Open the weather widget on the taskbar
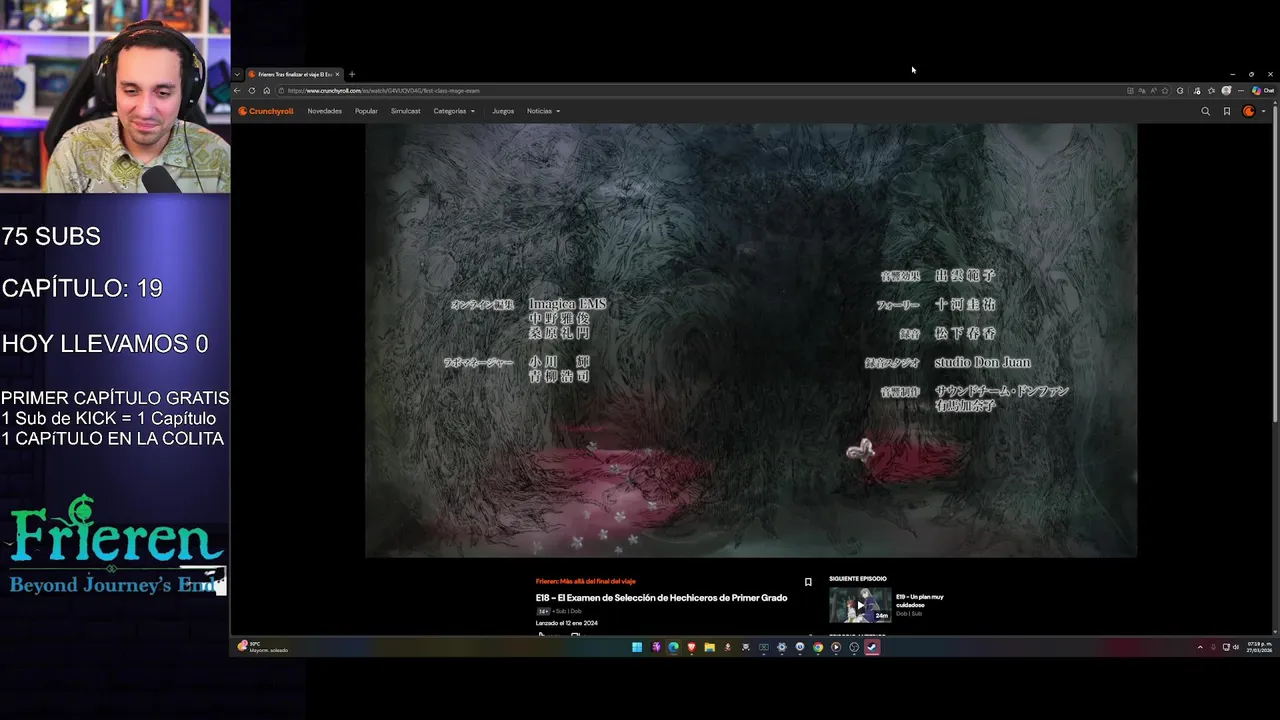 tap(262, 647)
